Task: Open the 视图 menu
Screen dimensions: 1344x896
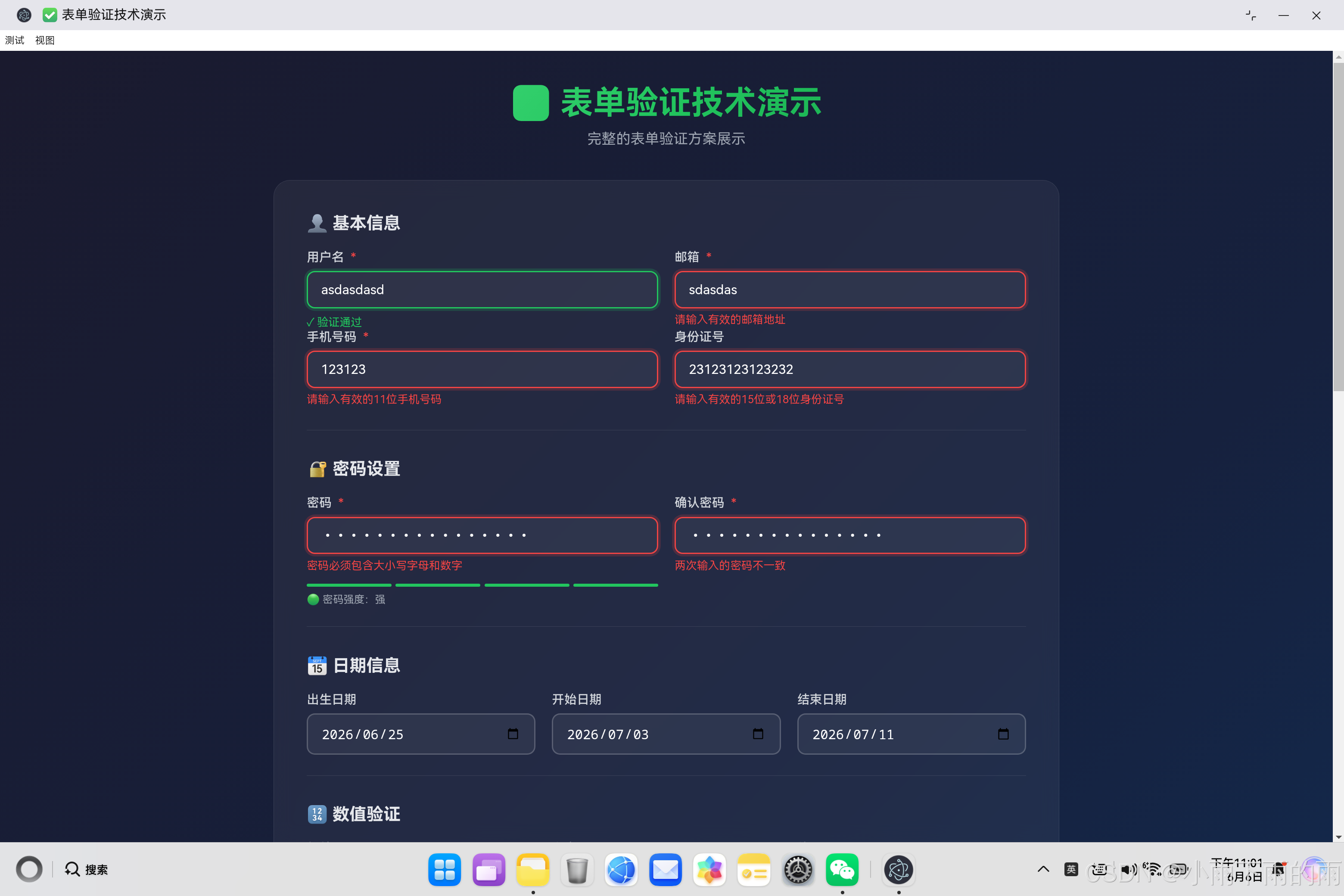Action: 44,40
